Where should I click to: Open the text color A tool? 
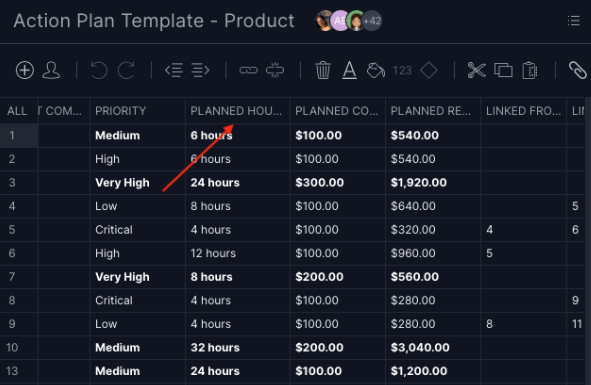[x=349, y=71]
